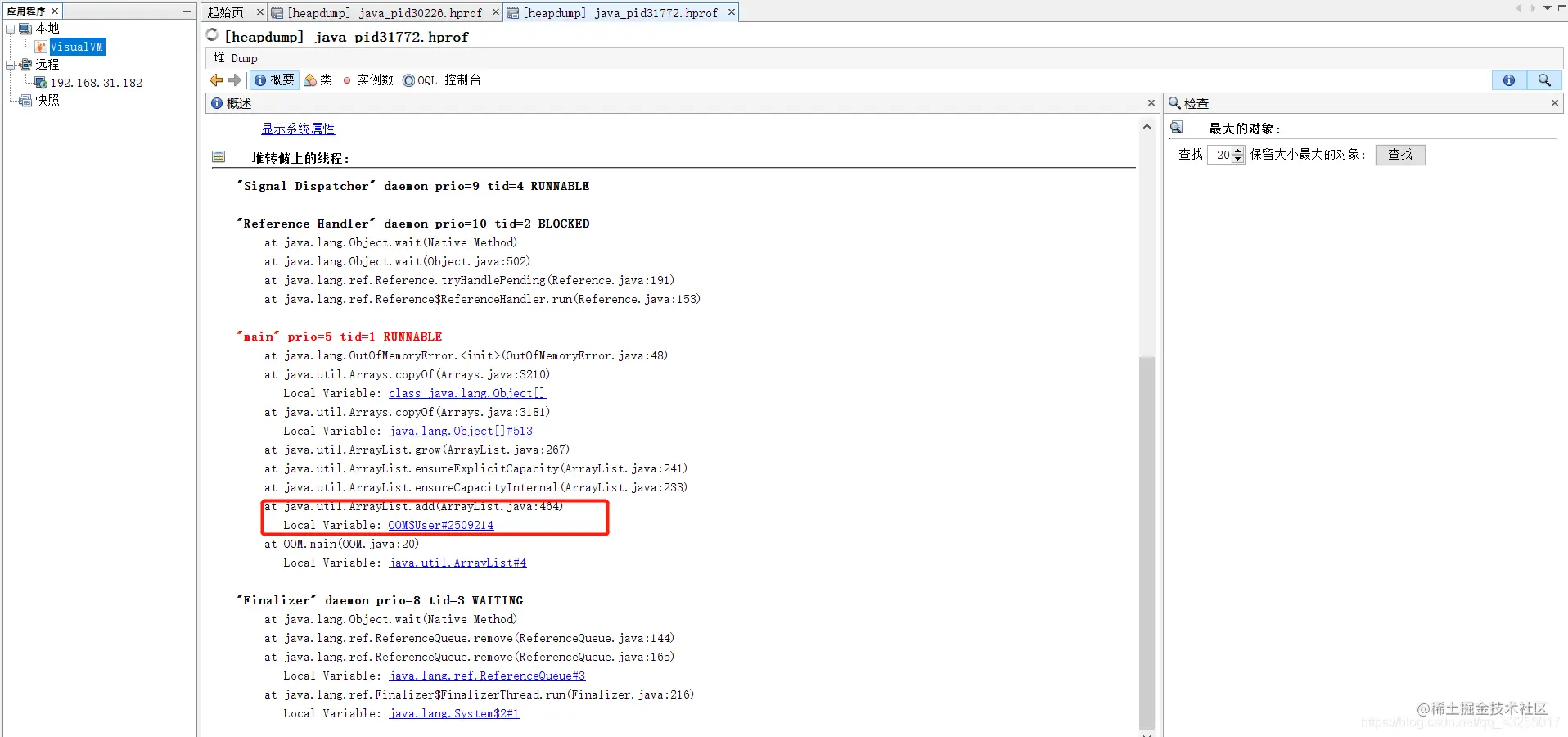Click the 查找 find button
This screenshot has width=1568, height=737.
click(x=1400, y=155)
